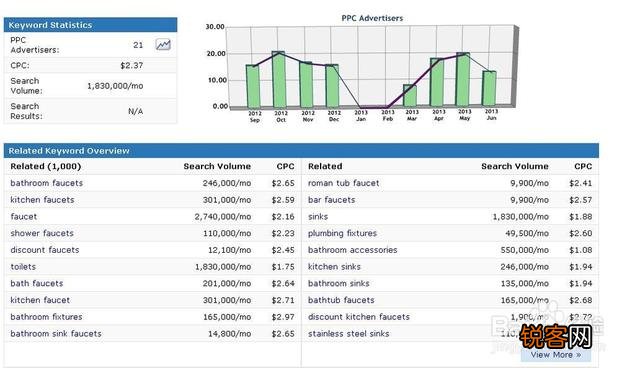
Task: Click the 'discount faucets' keyword
Action: coord(45,250)
